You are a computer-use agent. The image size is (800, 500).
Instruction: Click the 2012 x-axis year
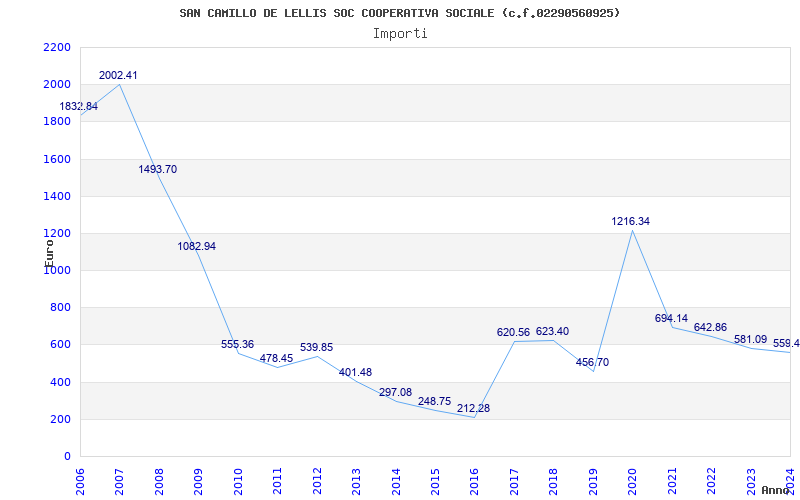(x=317, y=482)
